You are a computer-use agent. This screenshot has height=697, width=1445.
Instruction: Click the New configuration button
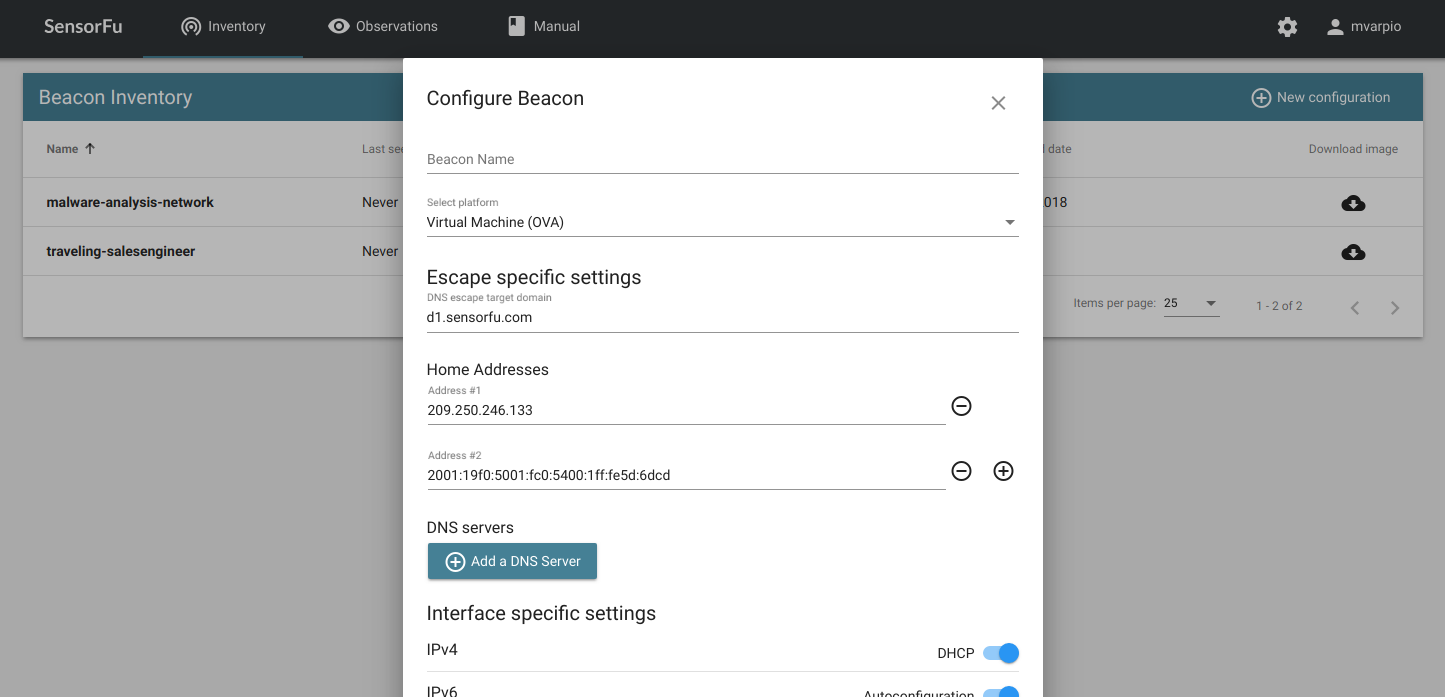click(1321, 98)
